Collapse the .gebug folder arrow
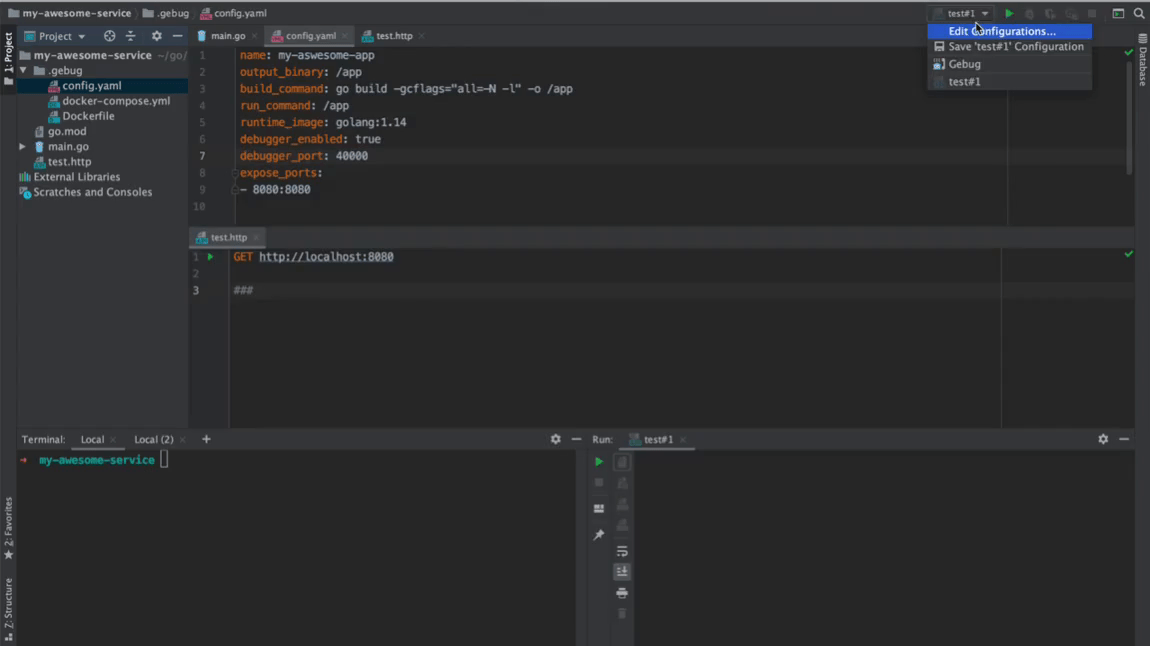This screenshot has height=646, width=1150. click(x=23, y=70)
